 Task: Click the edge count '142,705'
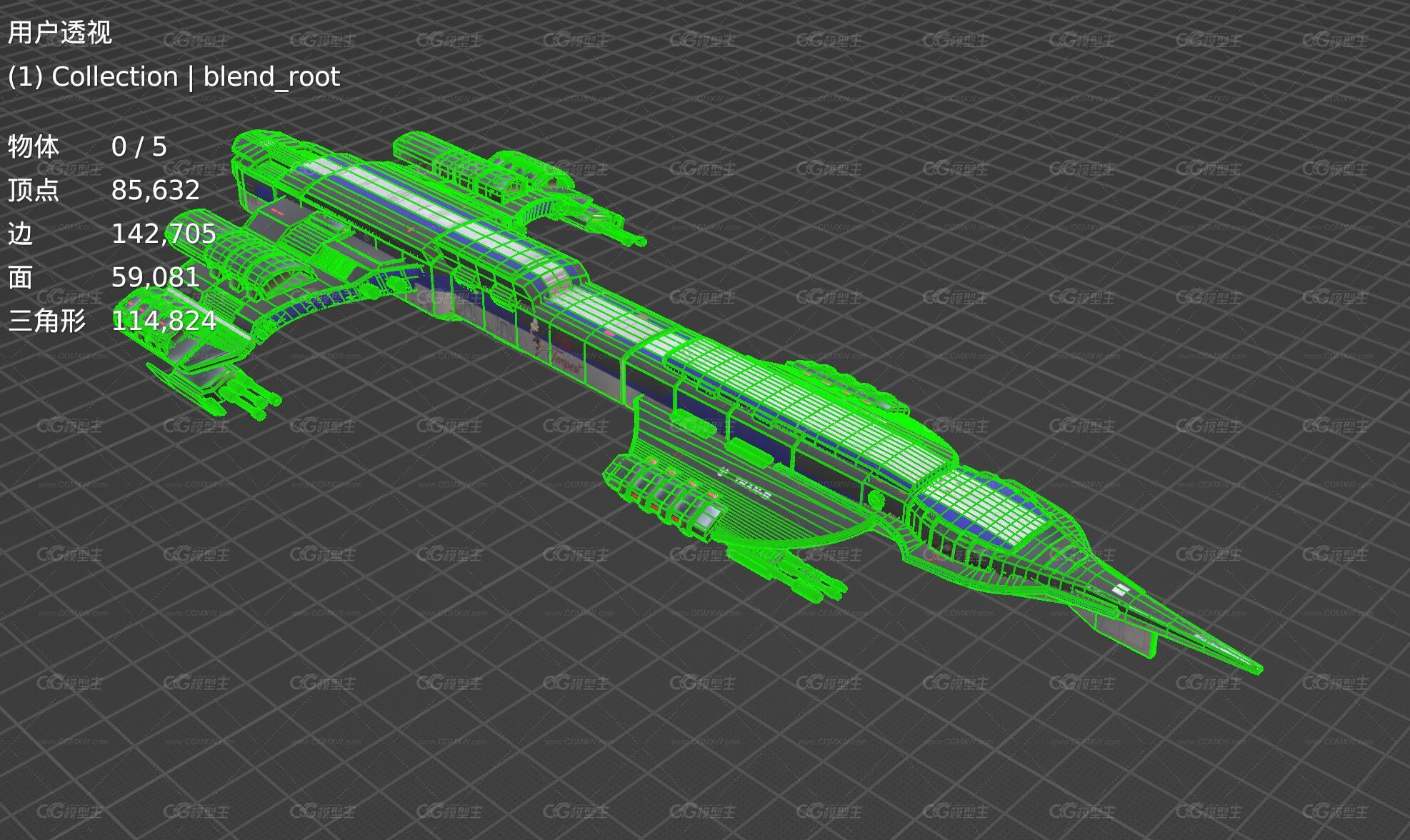coord(164,234)
